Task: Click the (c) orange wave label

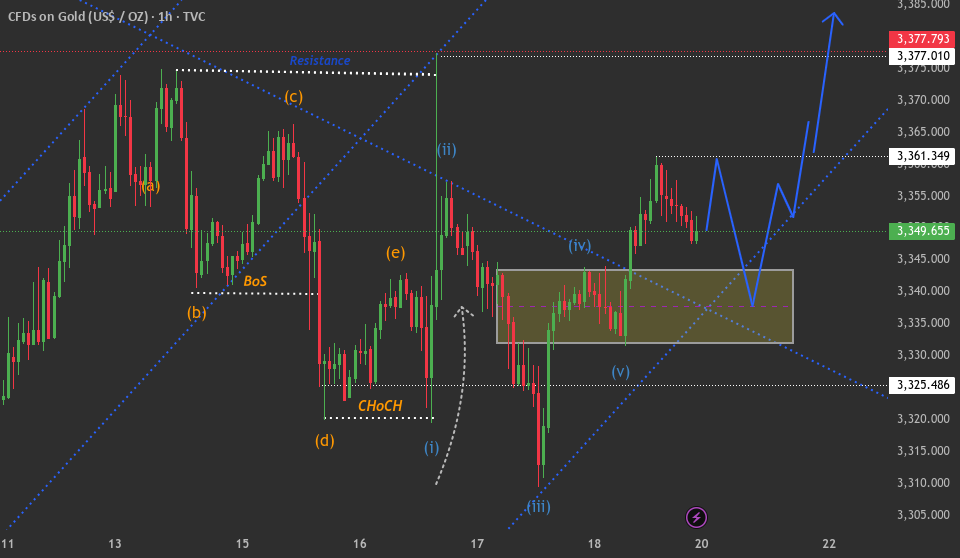Action: coord(293,97)
